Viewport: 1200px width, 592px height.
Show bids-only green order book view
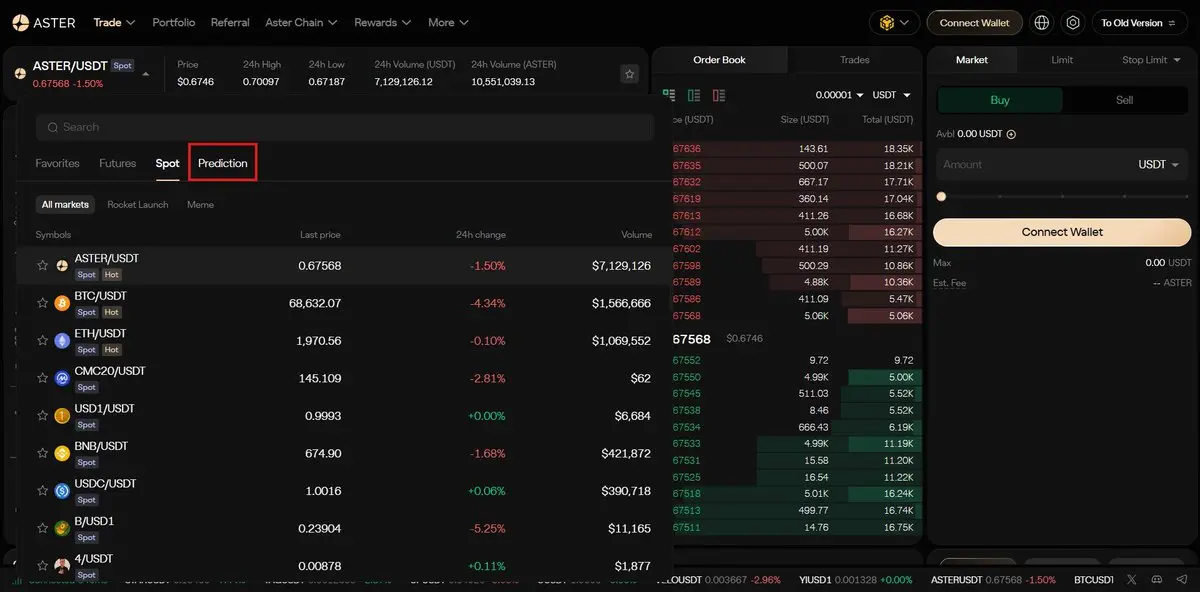click(x=694, y=95)
